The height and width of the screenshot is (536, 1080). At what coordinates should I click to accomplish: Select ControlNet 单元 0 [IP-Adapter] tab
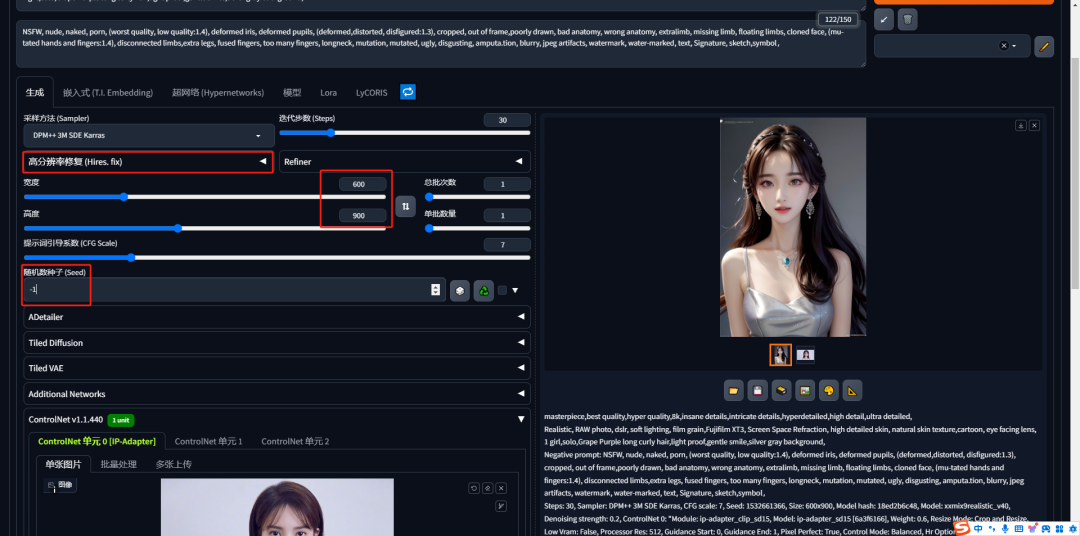pyautogui.click(x=96, y=441)
